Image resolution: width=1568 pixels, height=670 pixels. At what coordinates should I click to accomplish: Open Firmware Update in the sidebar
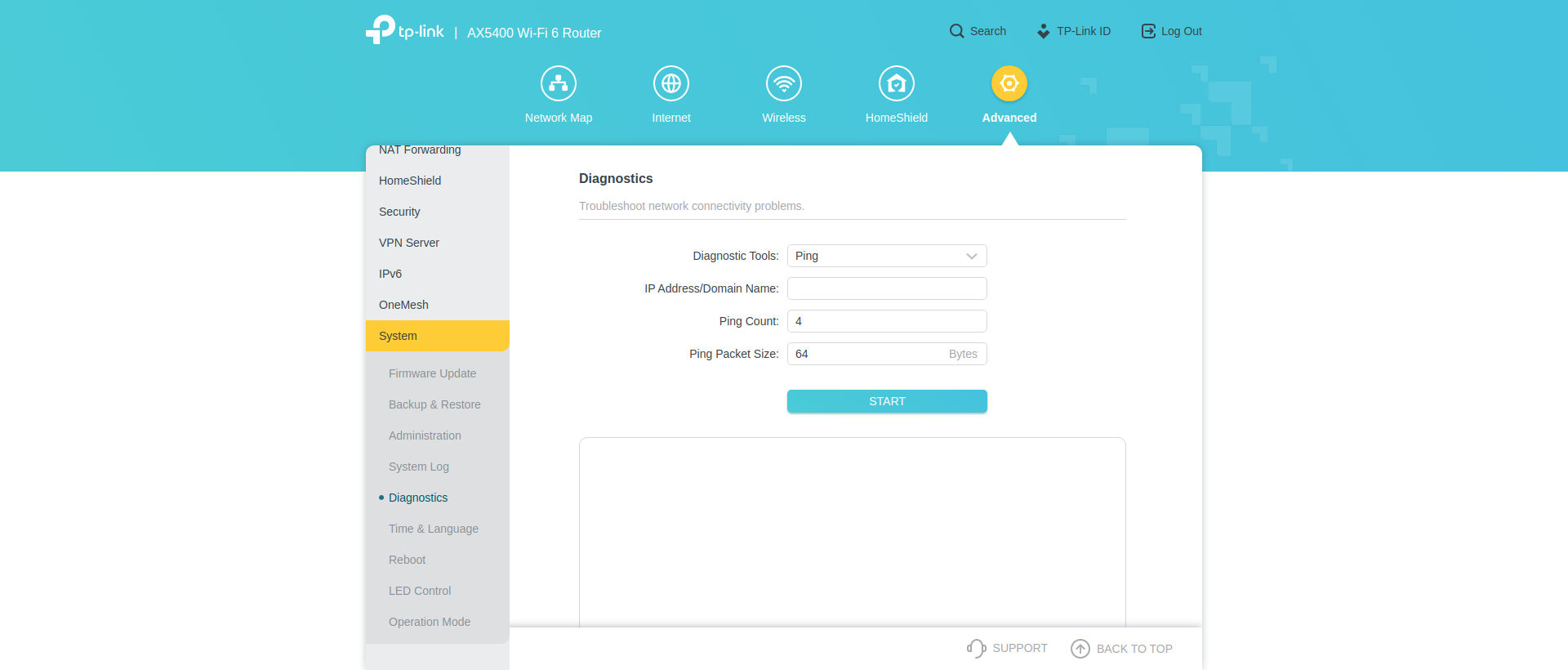432,373
